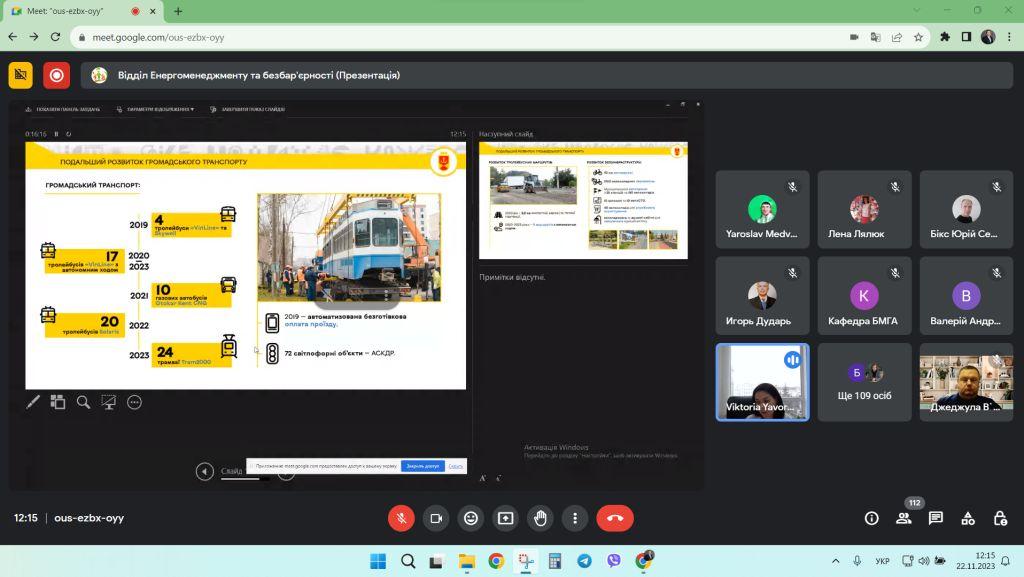
Task: Unmute microphone in Meet call bar
Action: click(401, 518)
